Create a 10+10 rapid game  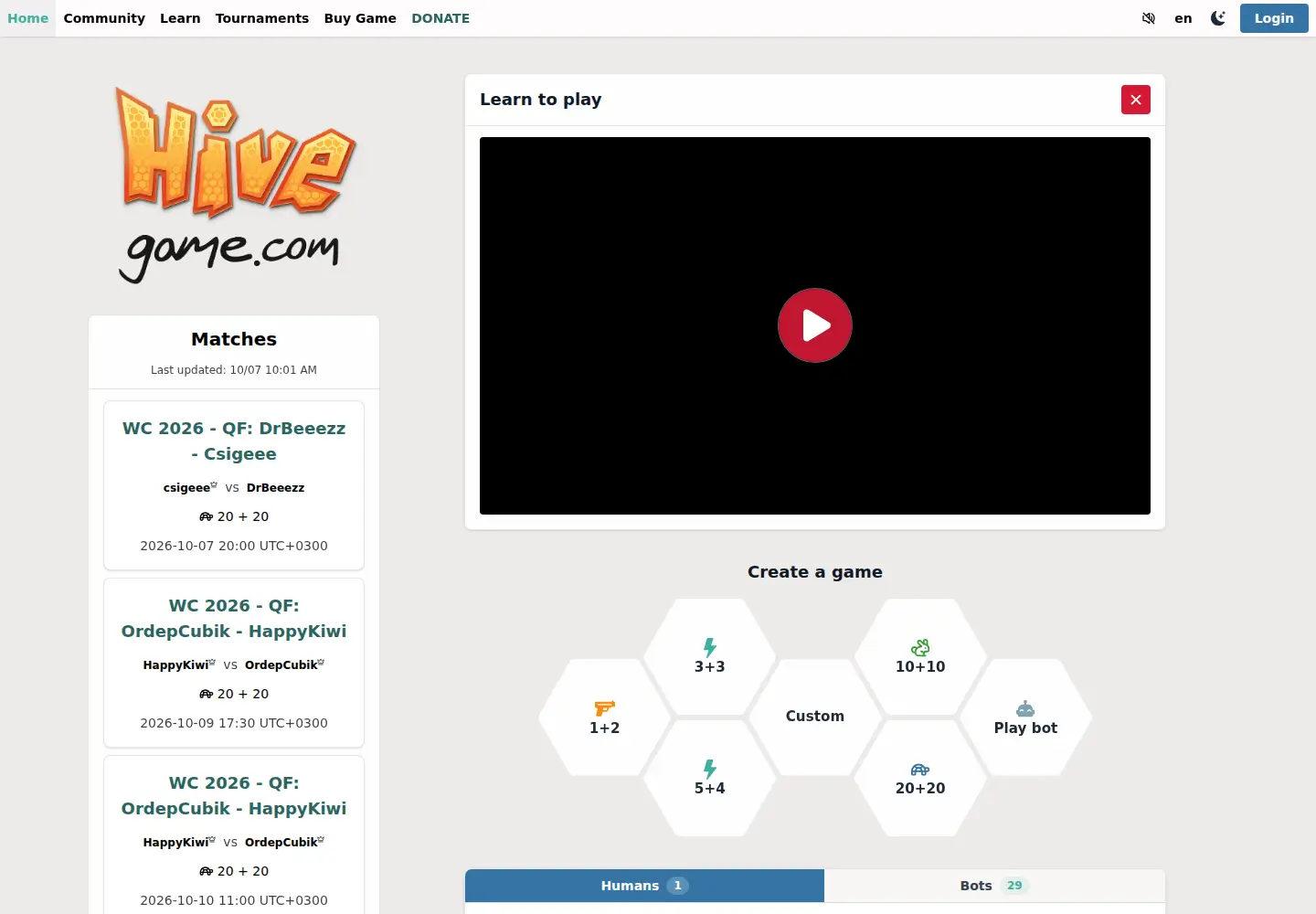tap(920, 656)
